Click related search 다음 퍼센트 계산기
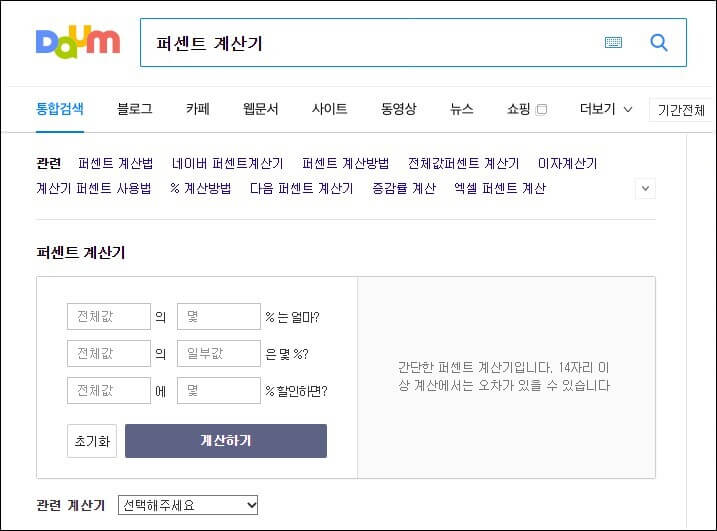 point(302,188)
